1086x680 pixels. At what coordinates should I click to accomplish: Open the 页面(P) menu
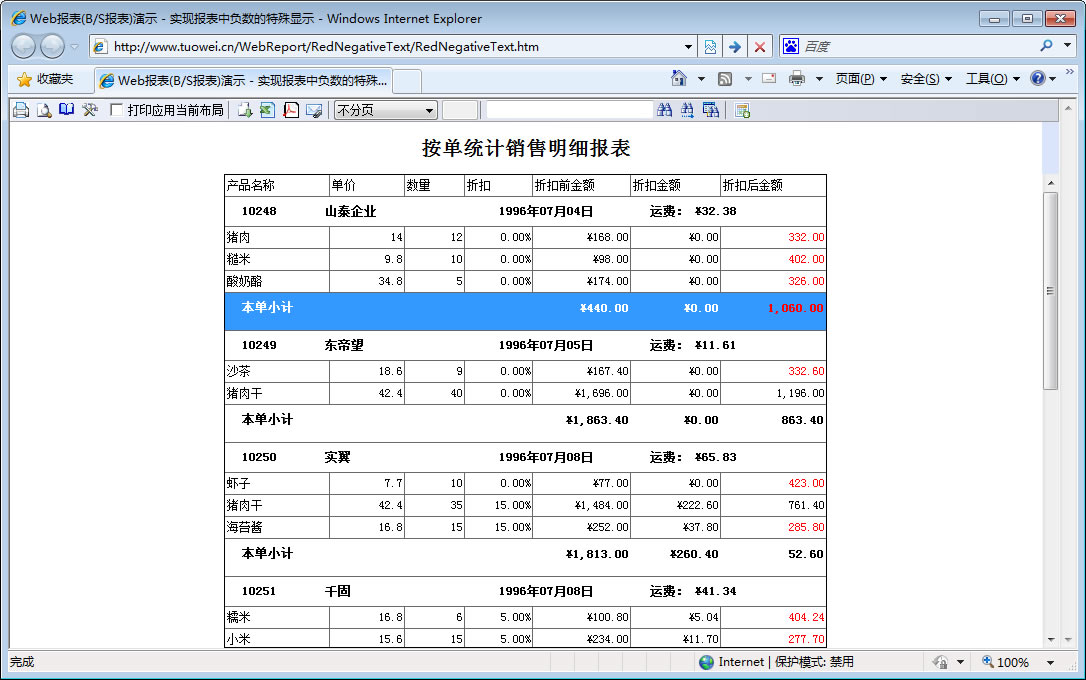click(x=861, y=79)
